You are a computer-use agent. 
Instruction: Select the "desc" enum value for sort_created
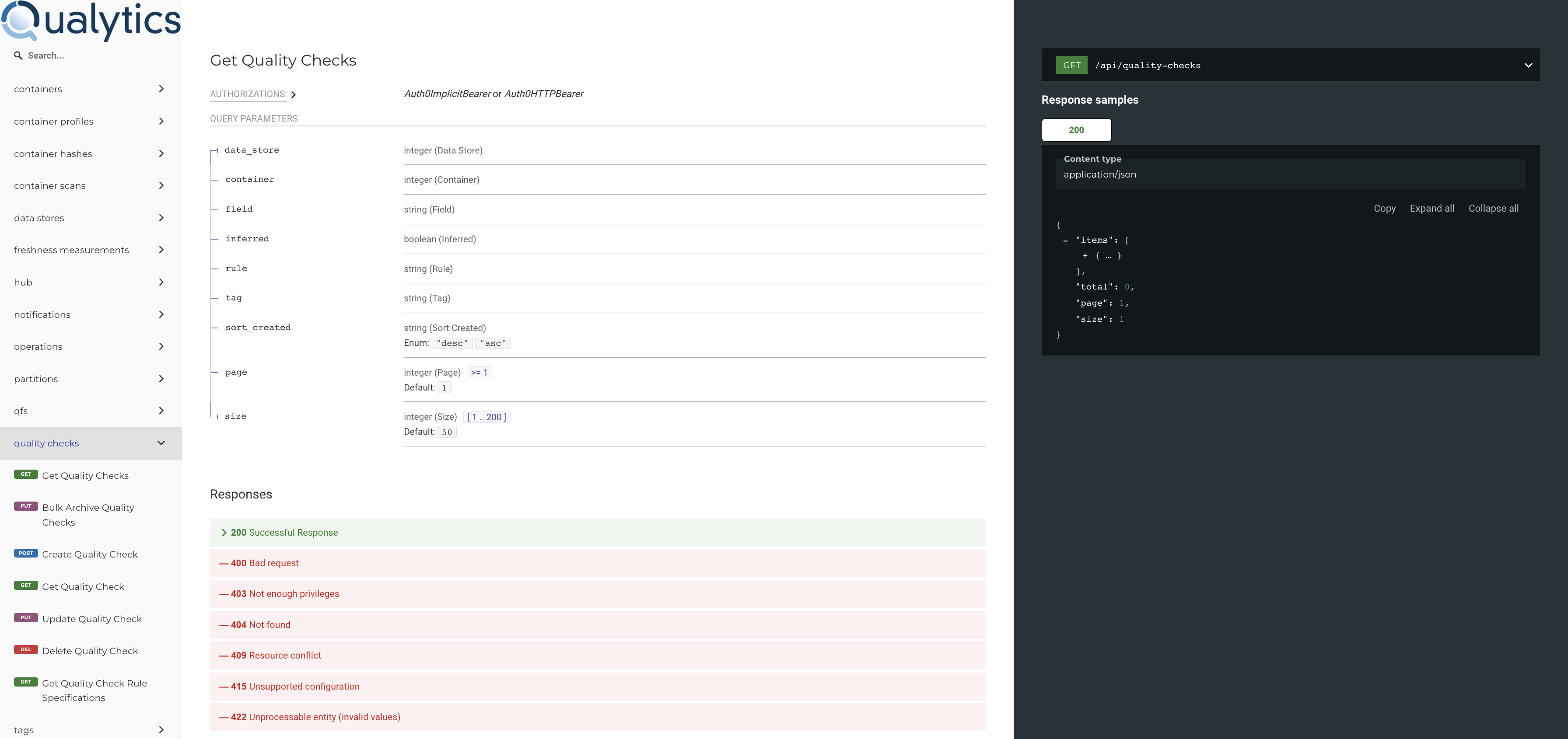click(452, 342)
